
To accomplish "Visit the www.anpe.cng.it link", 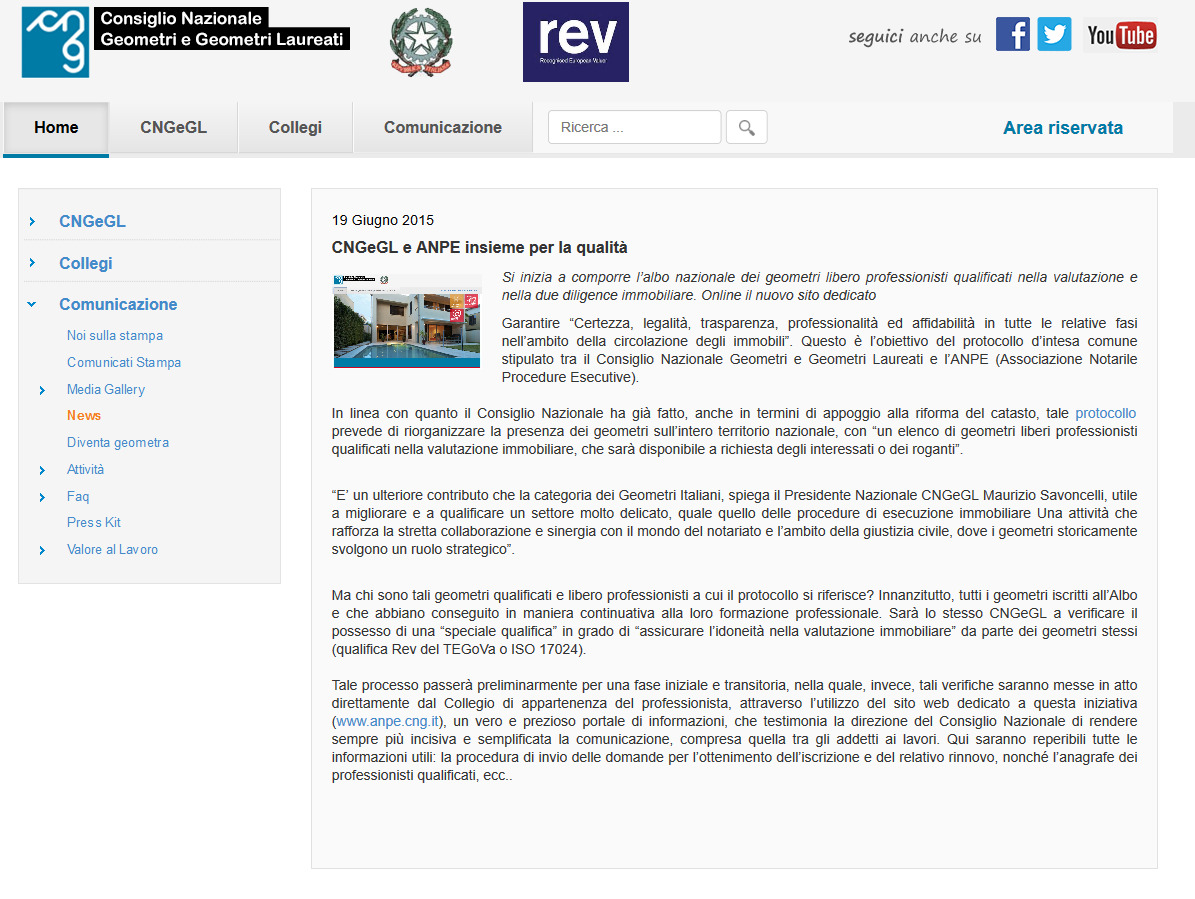I will (387, 721).
